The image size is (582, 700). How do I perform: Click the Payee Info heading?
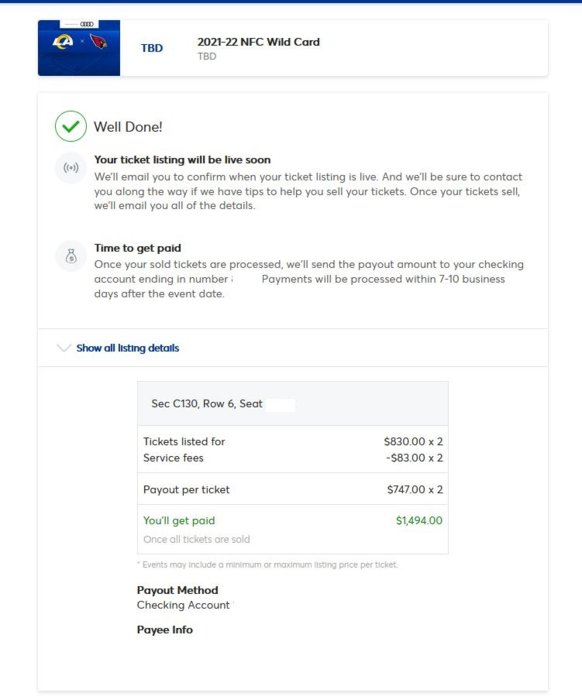pyautogui.click(x=165, y=630)
